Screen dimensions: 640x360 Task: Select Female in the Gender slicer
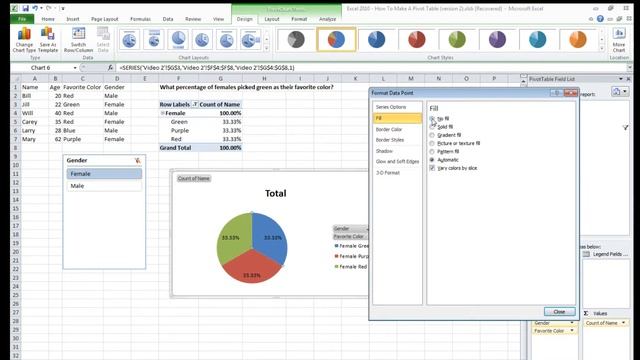(x=104, y=173)
